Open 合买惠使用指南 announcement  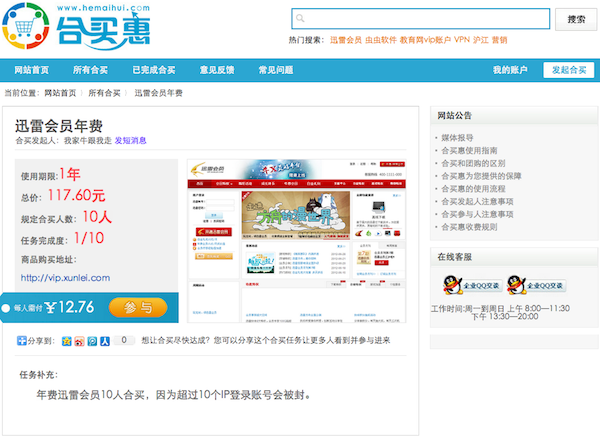[x=469, y=150]
